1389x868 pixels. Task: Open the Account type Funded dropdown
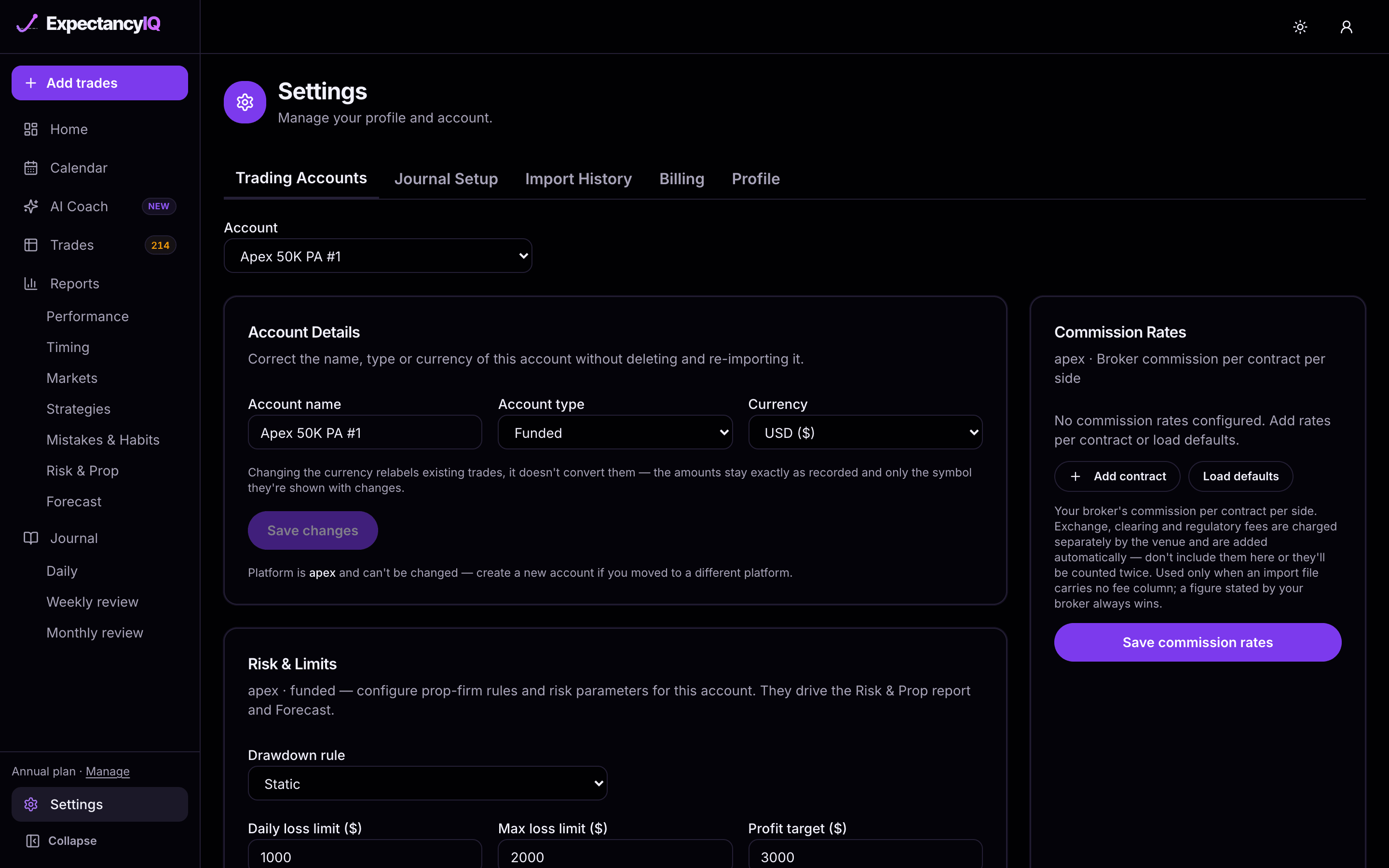click(615, 432)
